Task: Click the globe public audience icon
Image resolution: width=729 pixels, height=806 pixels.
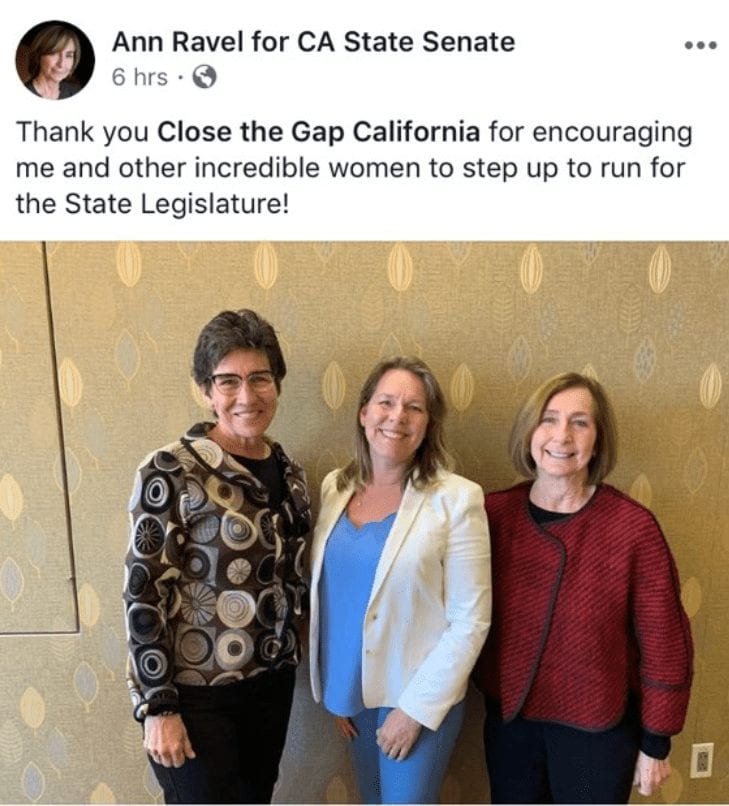Action: (x=204, y=77)
